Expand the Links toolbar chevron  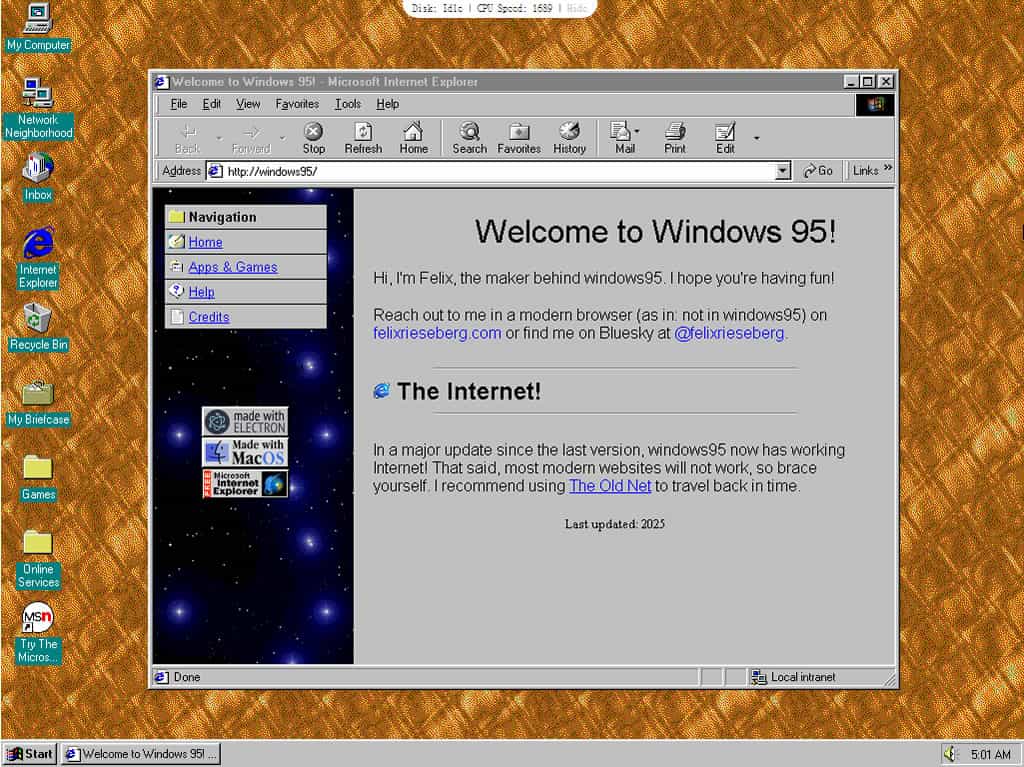(887, 169)
